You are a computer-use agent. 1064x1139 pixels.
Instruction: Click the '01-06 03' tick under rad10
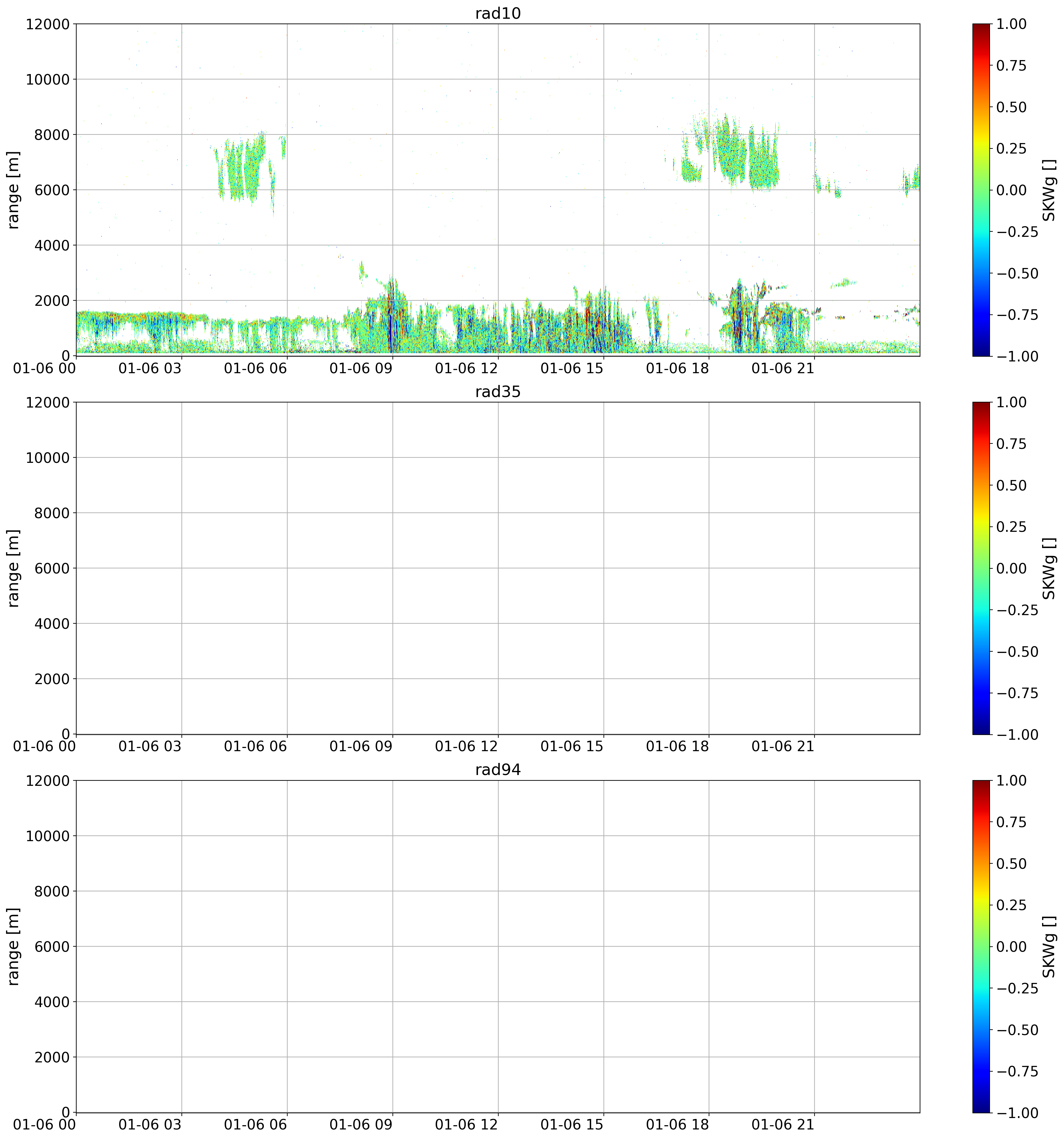click(x=150, y=368)
